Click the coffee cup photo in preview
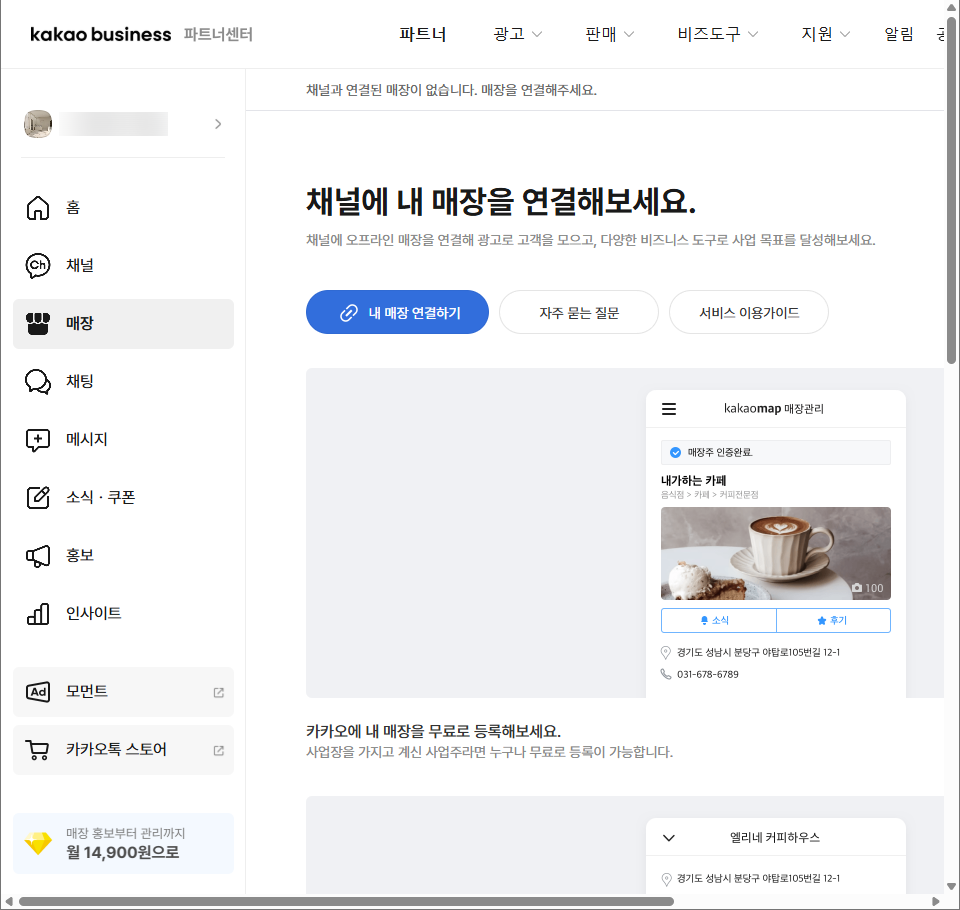Screen dimensions: 960x910 pos(776,554)
